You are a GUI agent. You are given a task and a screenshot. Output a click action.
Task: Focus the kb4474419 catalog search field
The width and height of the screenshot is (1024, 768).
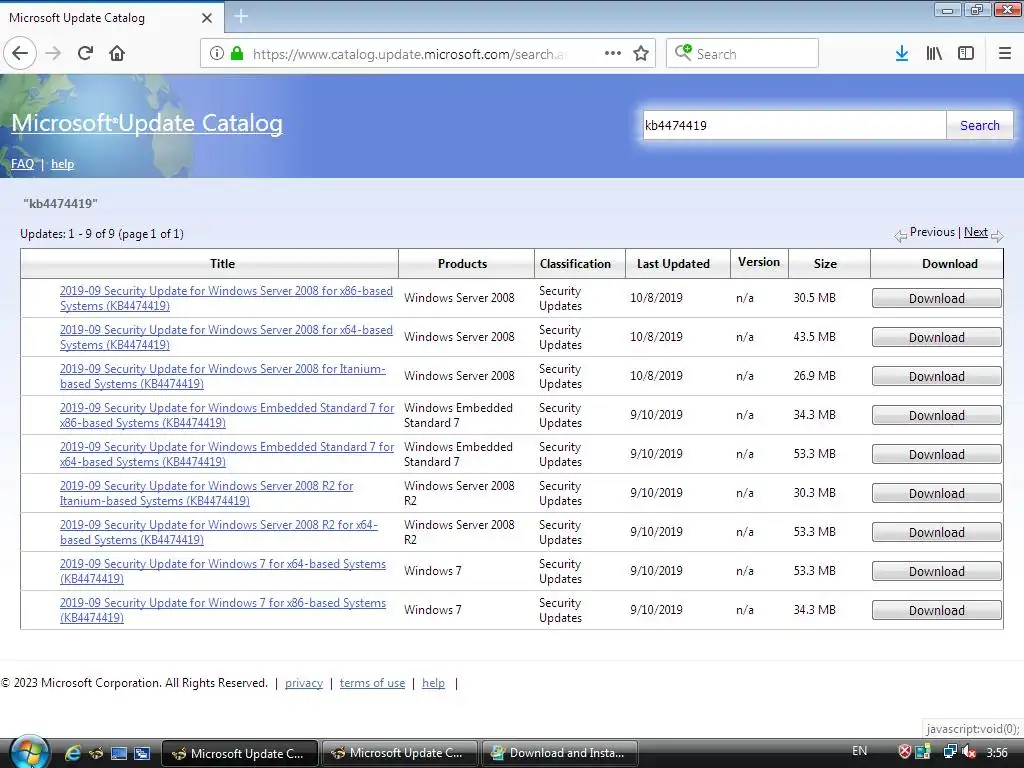(793, 125)
